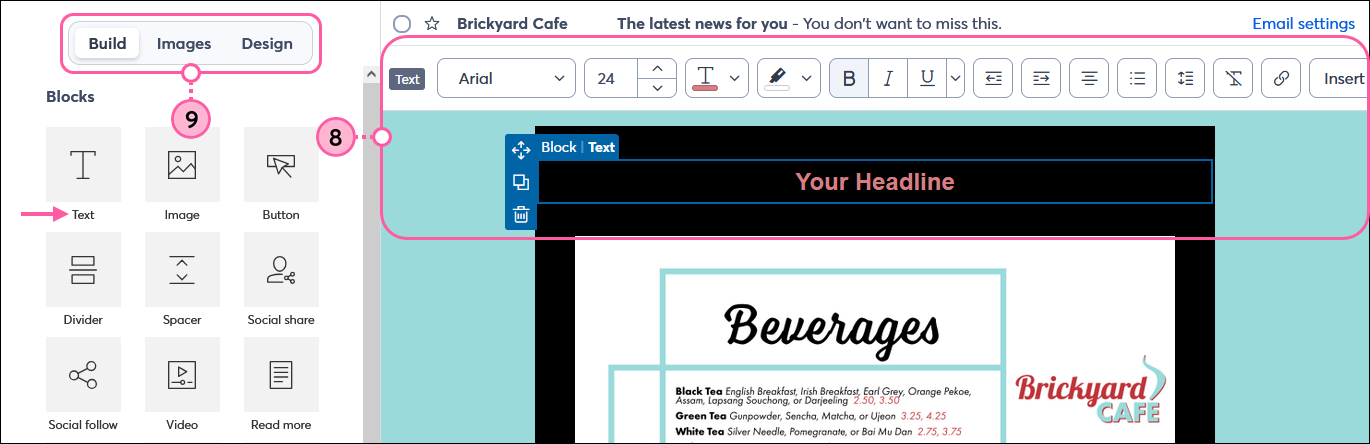Image resolution: width=1370 pixels, height=444 pixels.
Task: Open text alignment options
Action: pyautogui.click(x=1089, y=78)
